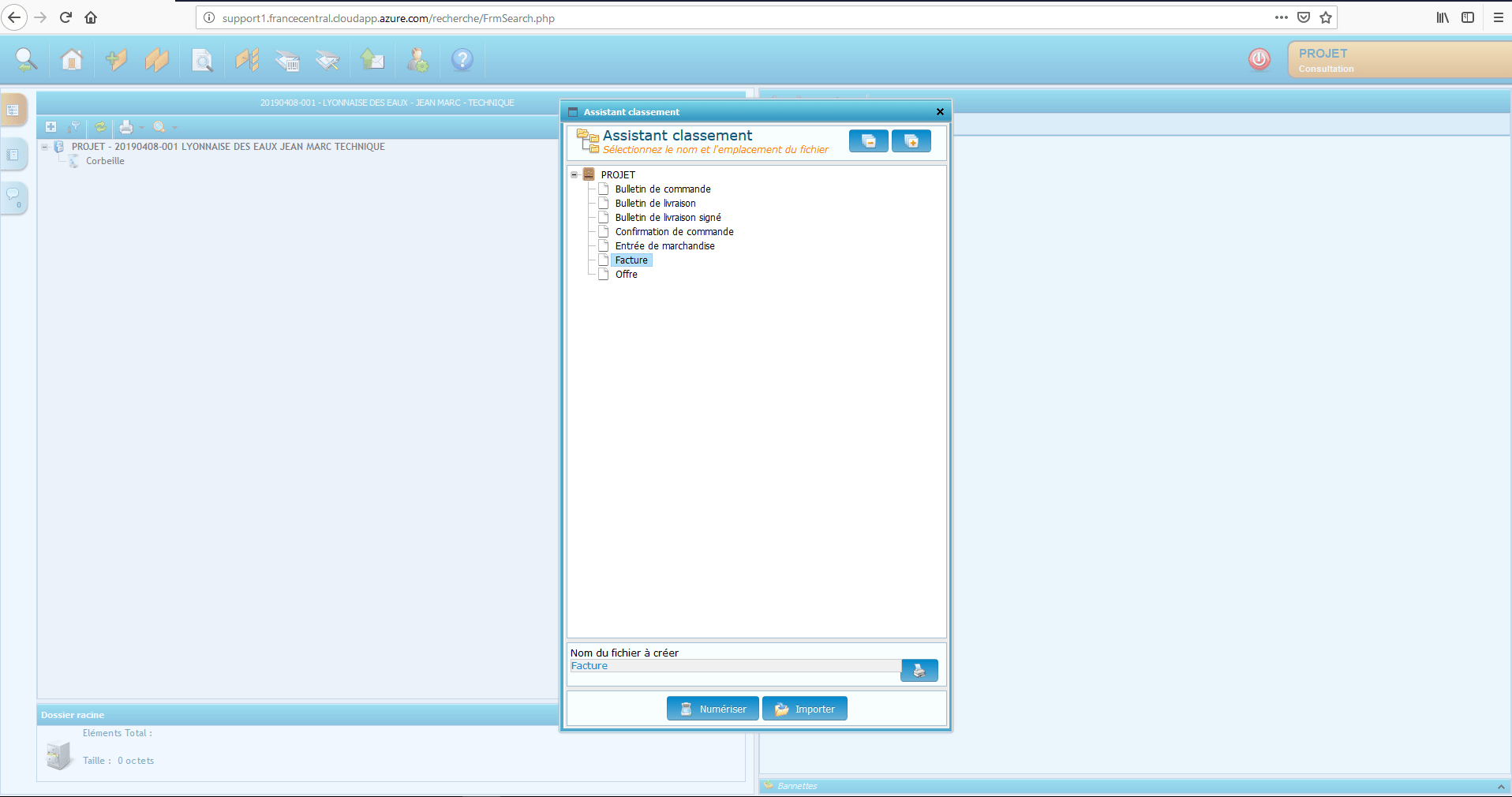Open the Bannettes panel chevron at bottom right

pyautogui.click(x=1500, y=787)
